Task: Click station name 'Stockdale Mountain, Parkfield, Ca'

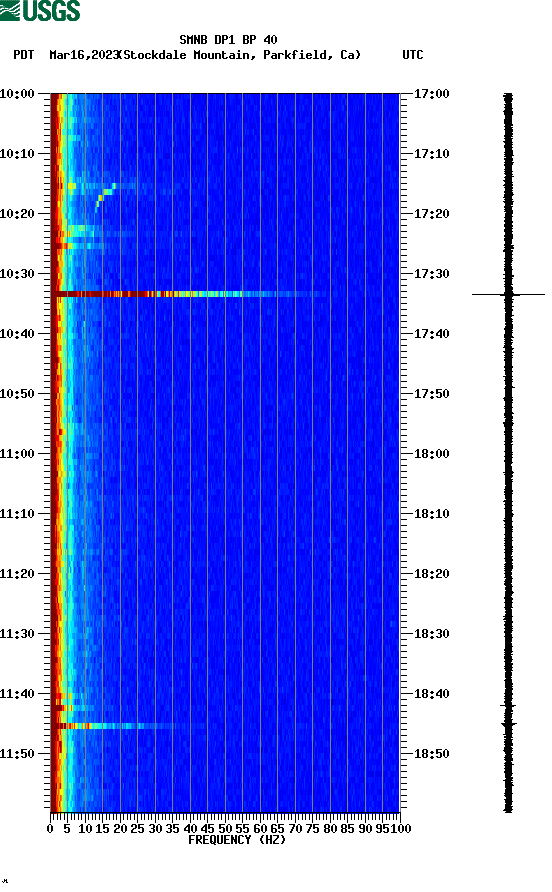Action: [242, 55]
